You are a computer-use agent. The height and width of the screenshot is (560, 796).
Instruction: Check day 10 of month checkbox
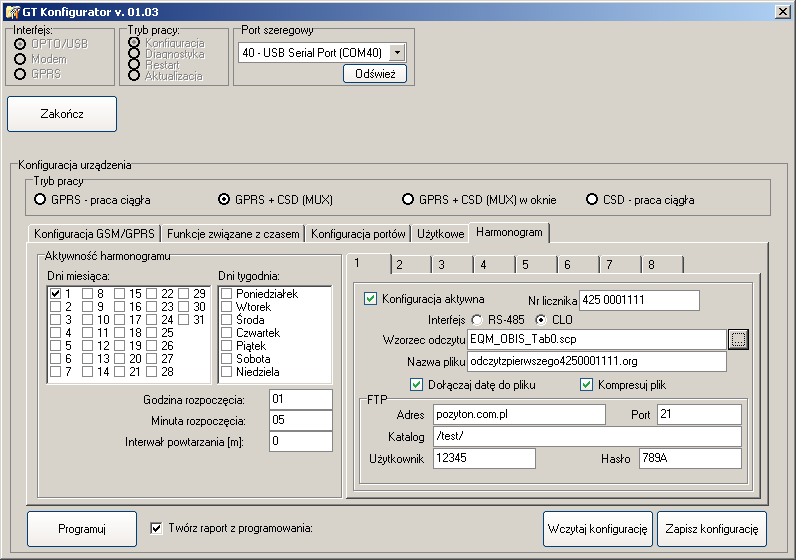[87, 319]
